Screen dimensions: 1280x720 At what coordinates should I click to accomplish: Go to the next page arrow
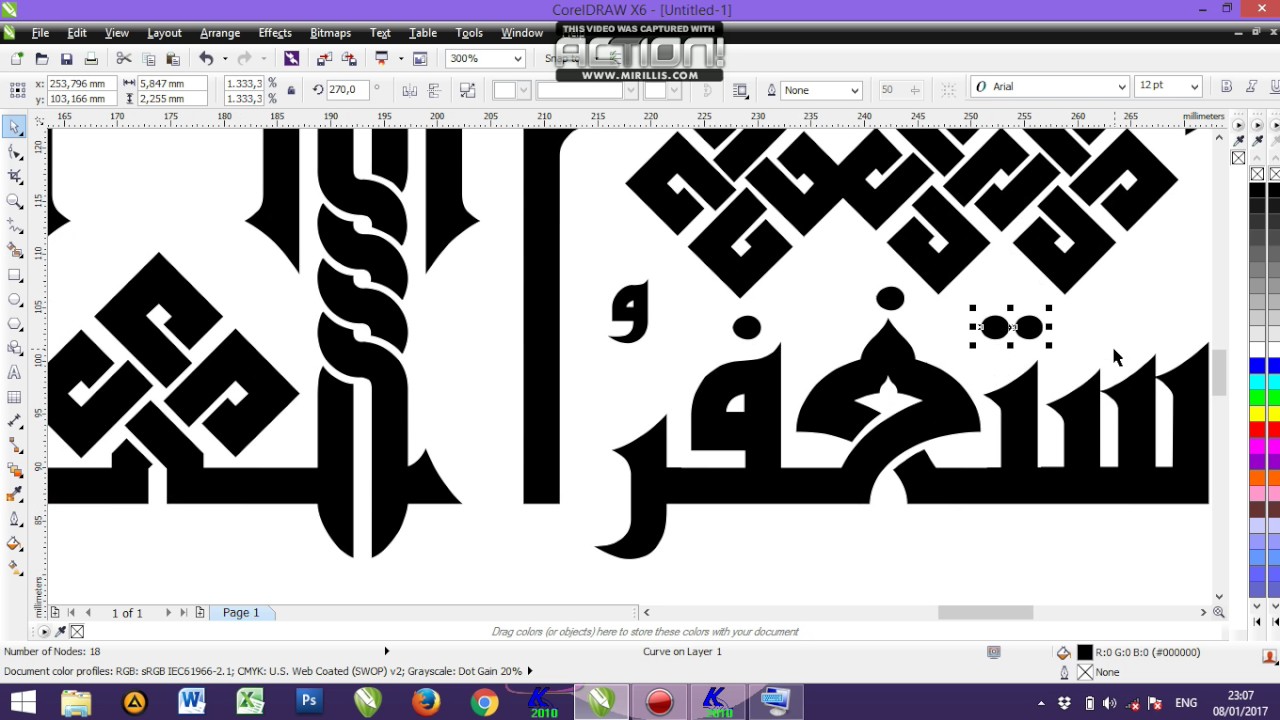click(167, 612)
